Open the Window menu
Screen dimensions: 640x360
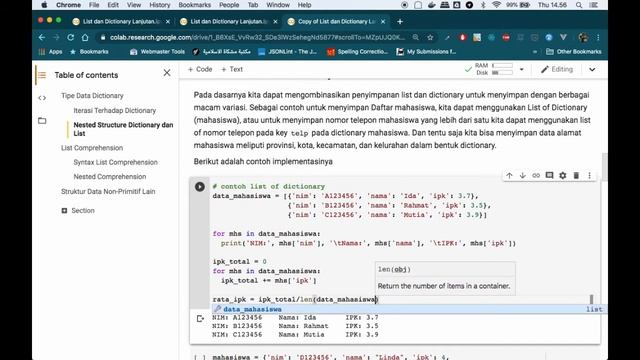pyautogui.click(x=278, y=5)
